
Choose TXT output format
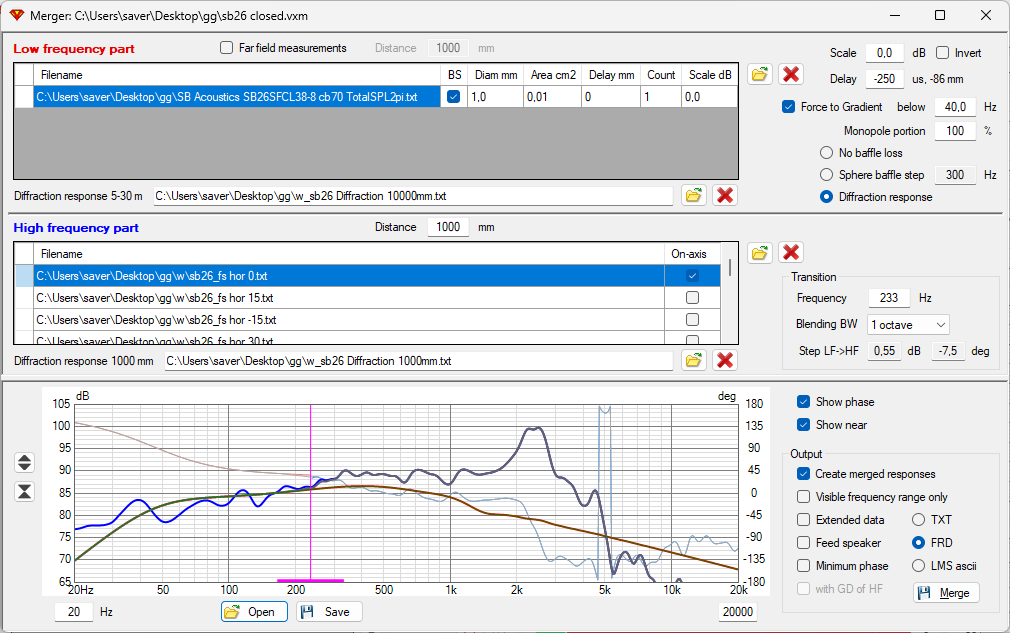tap(919, 520)
